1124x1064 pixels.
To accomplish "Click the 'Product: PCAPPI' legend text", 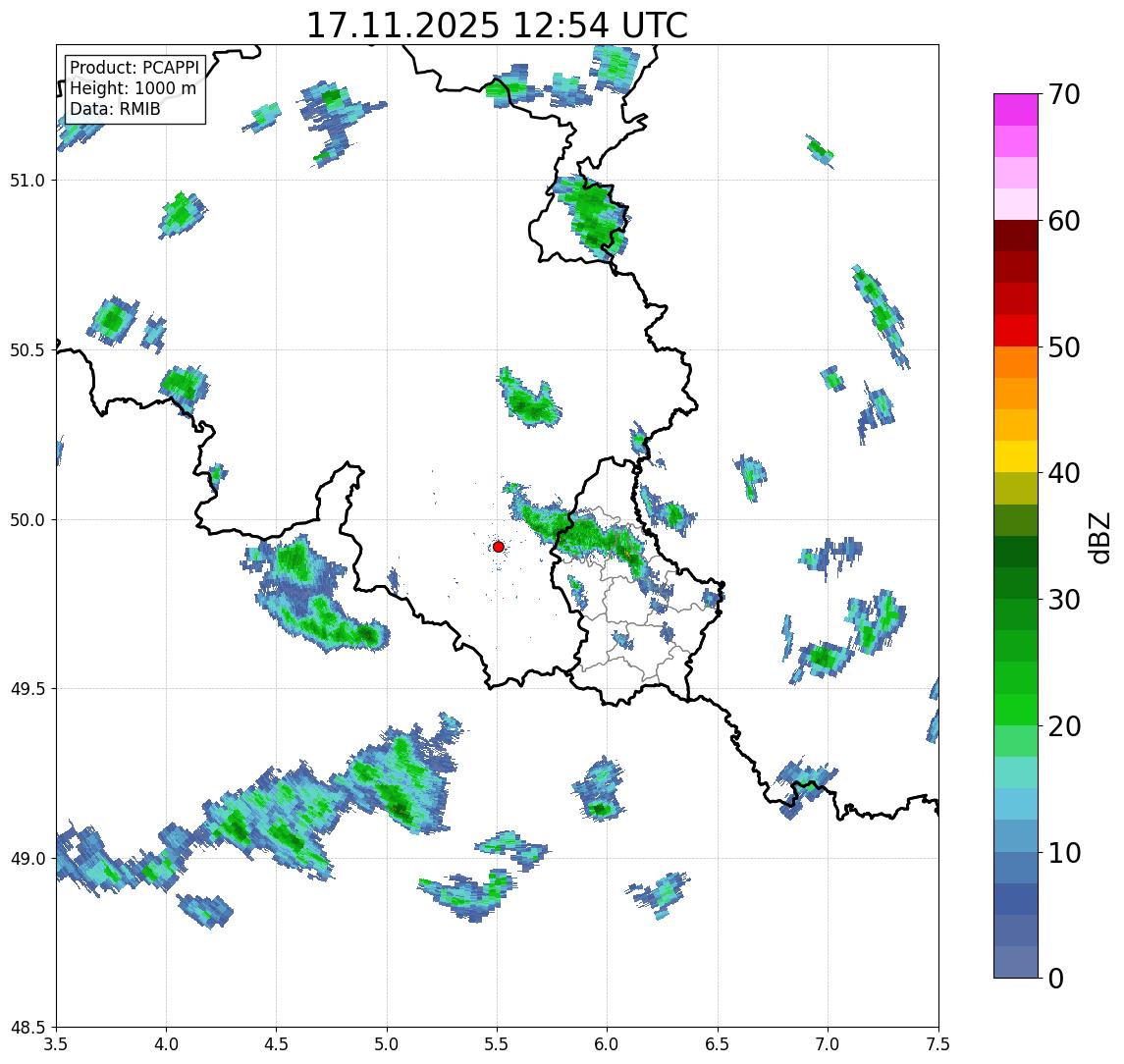I will [x=134, y=68].
